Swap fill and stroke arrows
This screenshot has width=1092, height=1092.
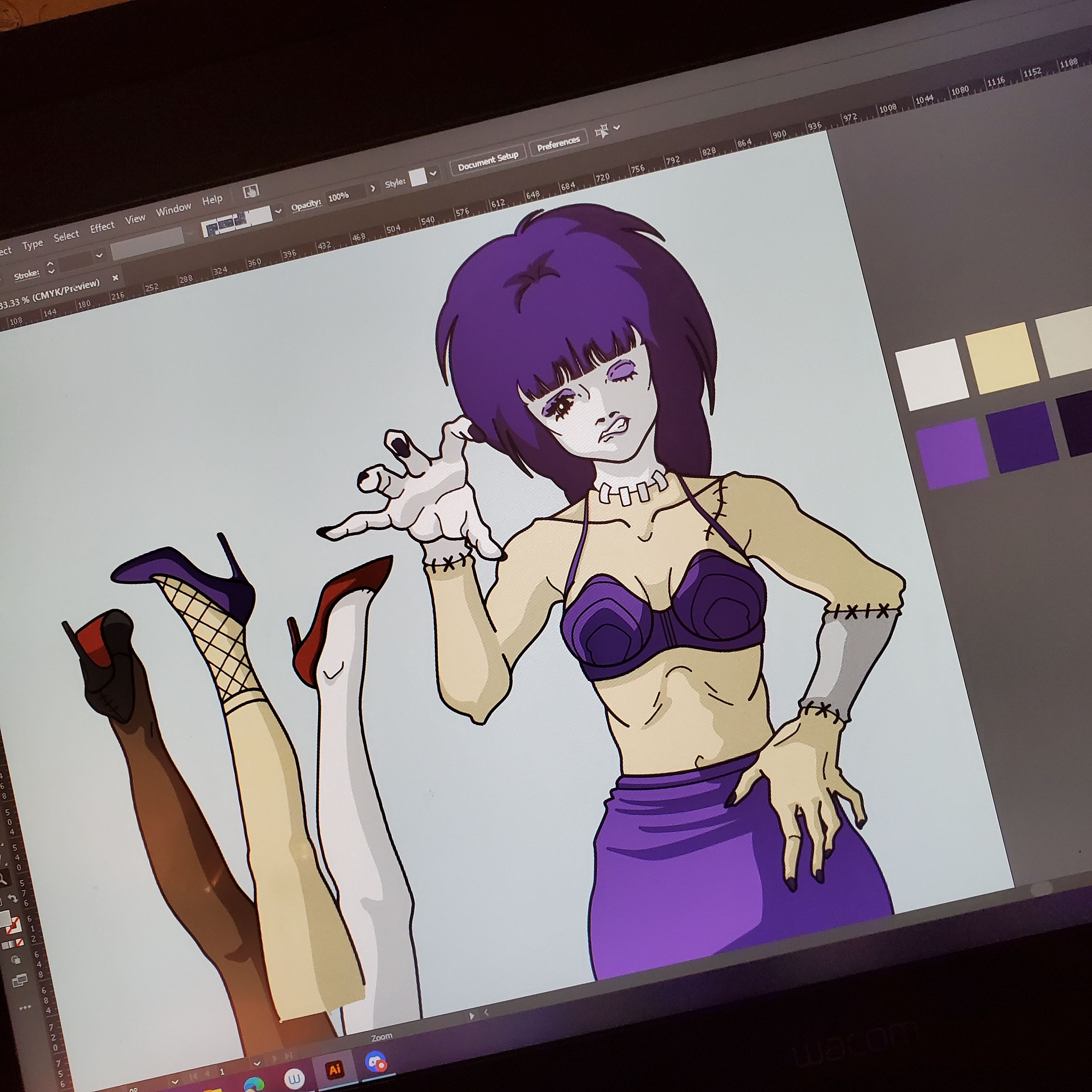[12, 899]
